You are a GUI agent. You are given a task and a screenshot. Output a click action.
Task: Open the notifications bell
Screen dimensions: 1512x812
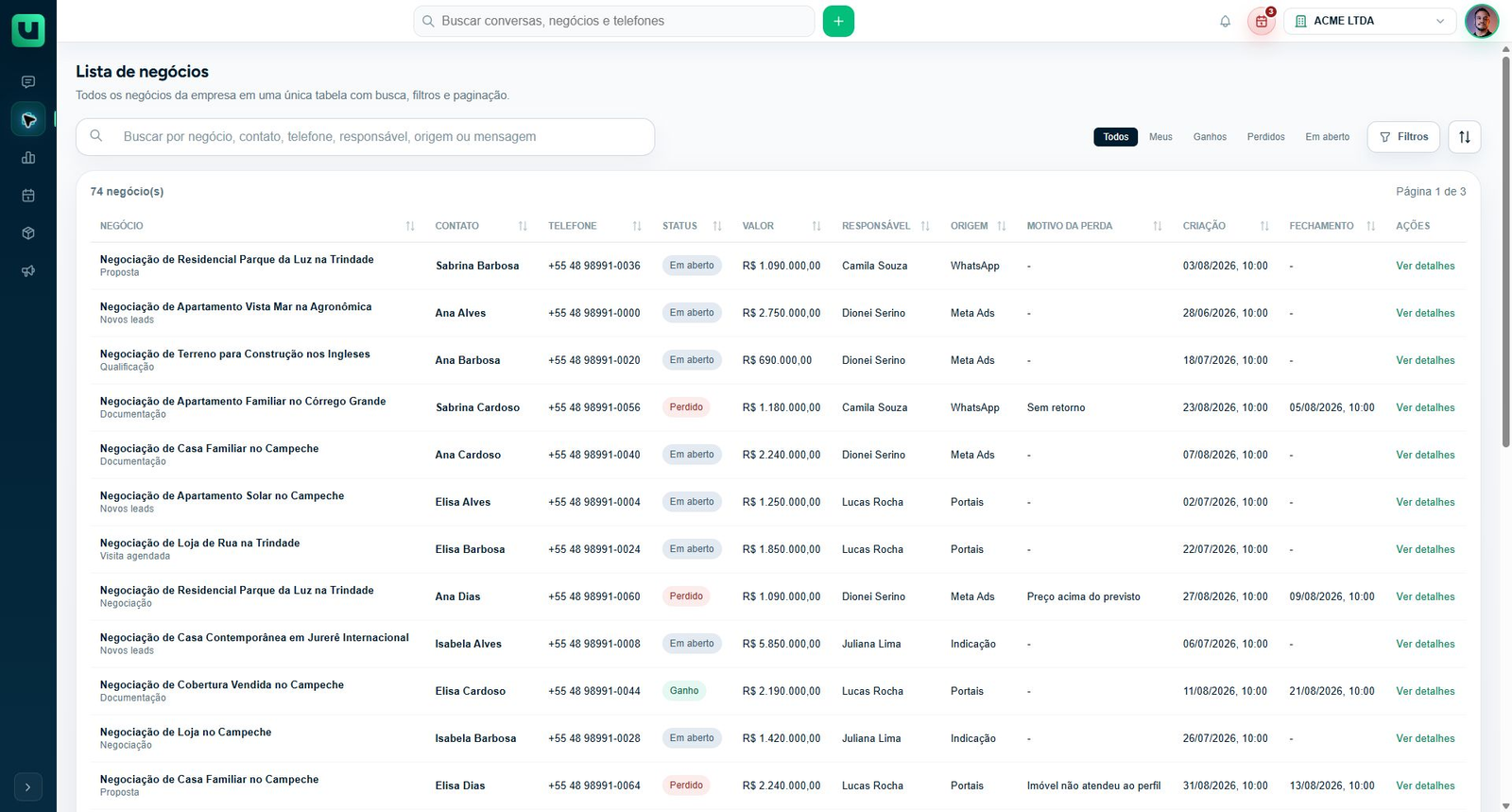coord(1225,21)
